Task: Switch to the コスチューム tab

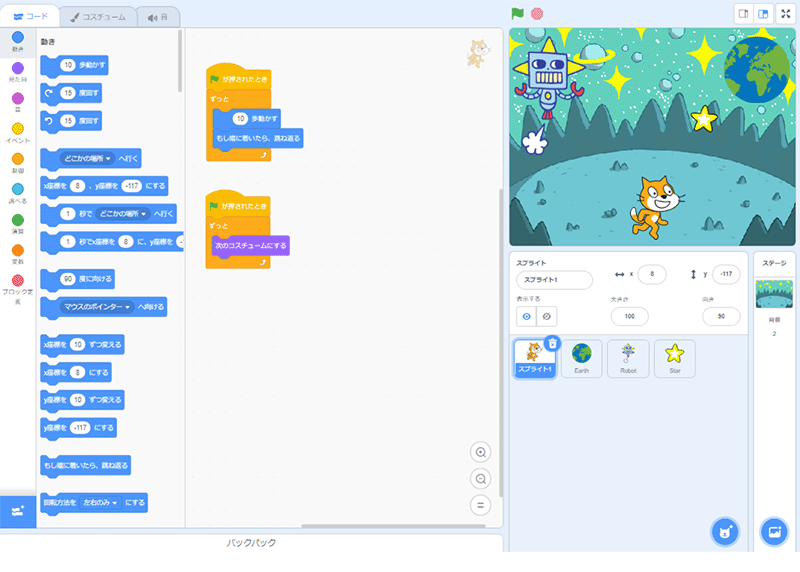Action: coord(92,17)
